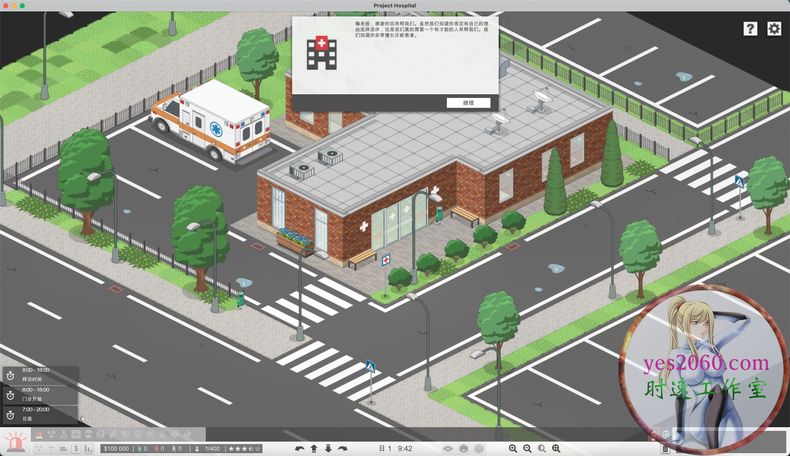
Task: Go up one floor with up arrow
Action: click(x=314, y=449)
